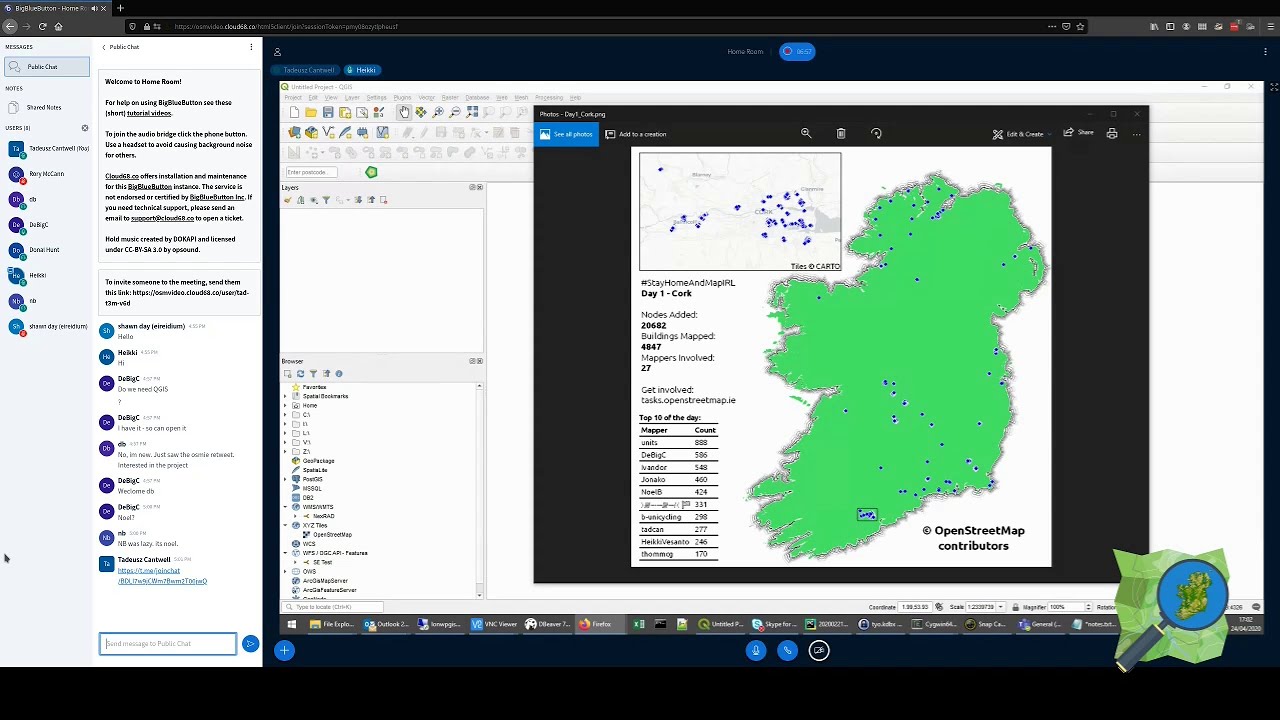Expand the PostGIS node in Browser tree
This screenshot has width=1280, height=720.
pyautogui.click(x=285, y=479)
